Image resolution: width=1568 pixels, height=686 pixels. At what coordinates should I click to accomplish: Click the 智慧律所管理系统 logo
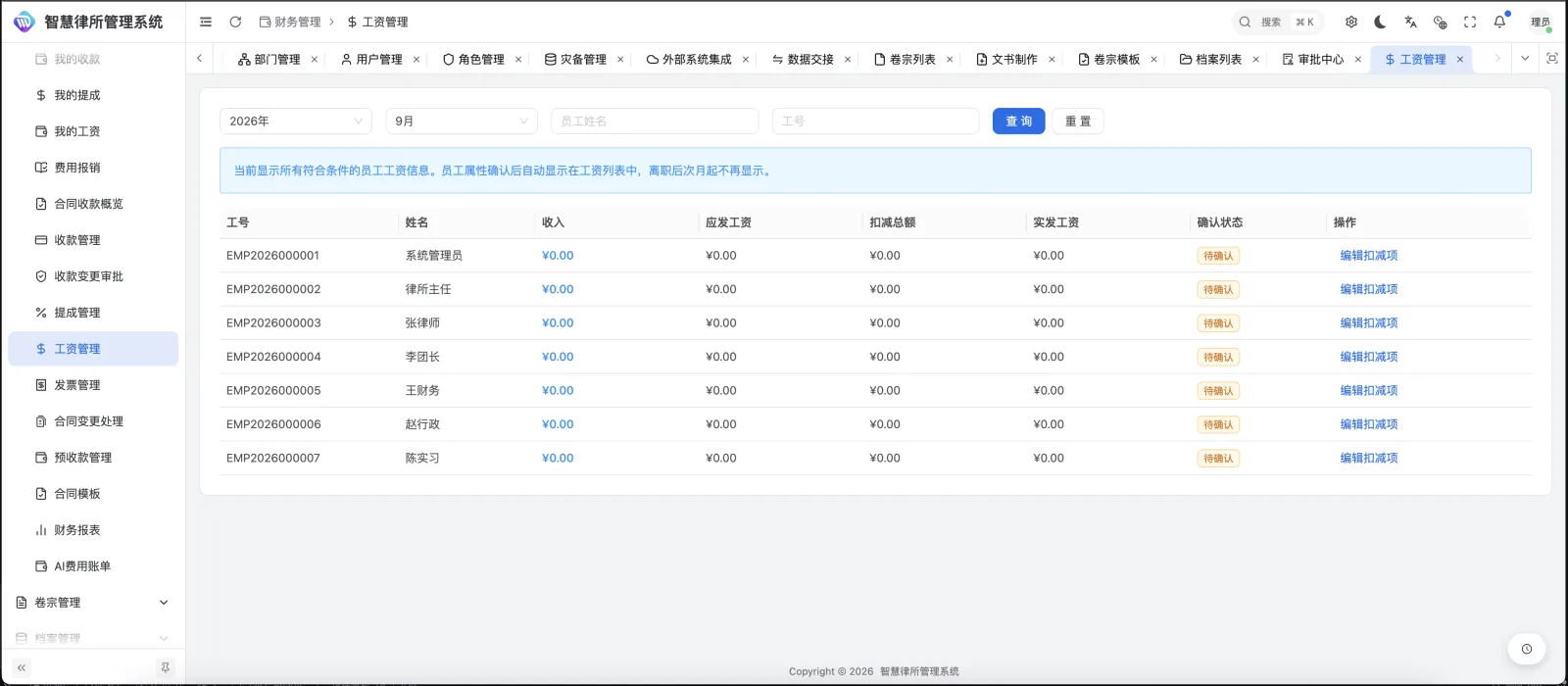click(88, 22)
